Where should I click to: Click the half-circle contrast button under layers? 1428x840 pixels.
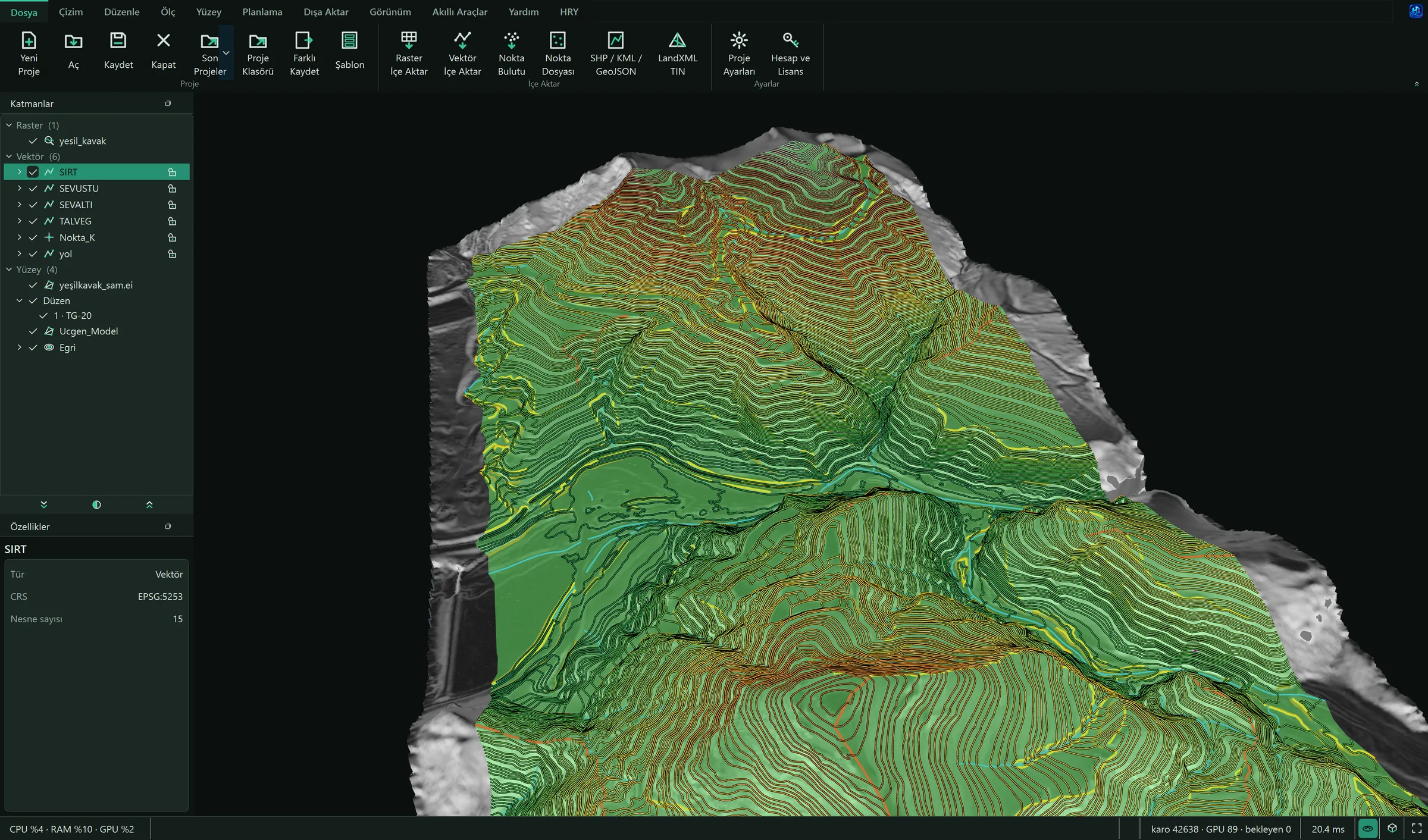pos(96,504)
